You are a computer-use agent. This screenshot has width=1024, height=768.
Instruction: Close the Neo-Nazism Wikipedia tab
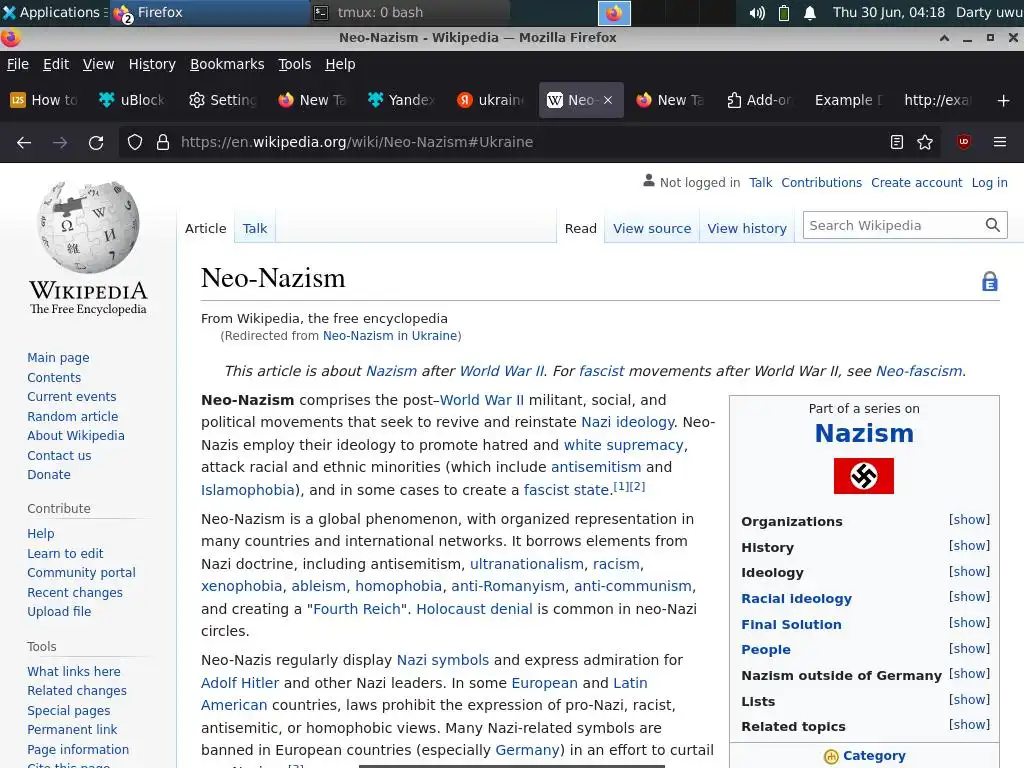click(608, 100)
